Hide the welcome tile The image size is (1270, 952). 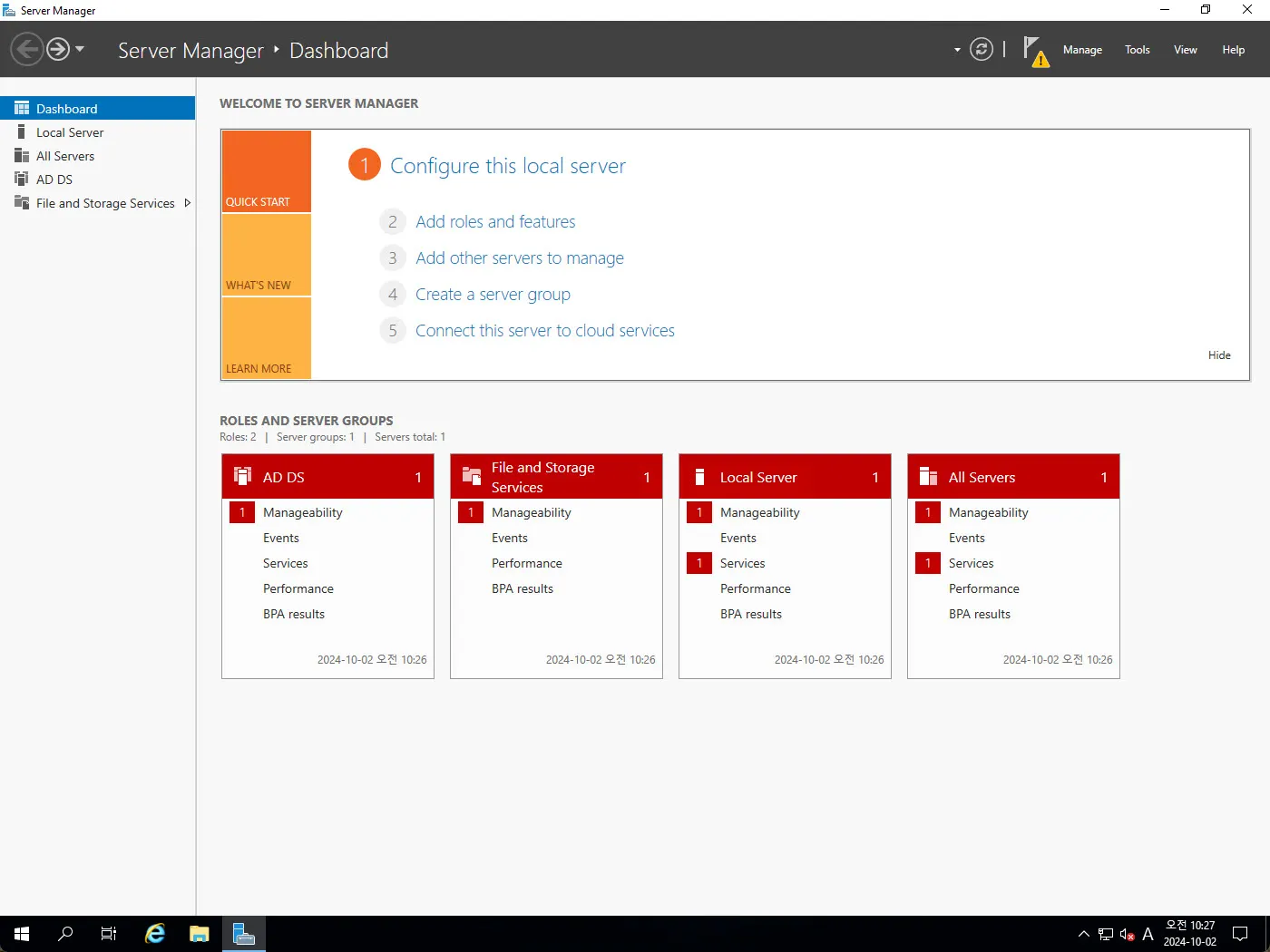click(1218, 355)
